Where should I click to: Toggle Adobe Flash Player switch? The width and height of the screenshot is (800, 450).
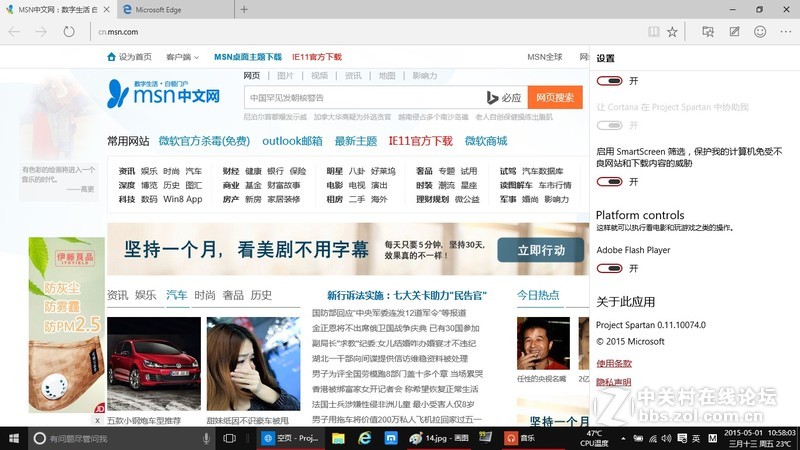[609, 268]
